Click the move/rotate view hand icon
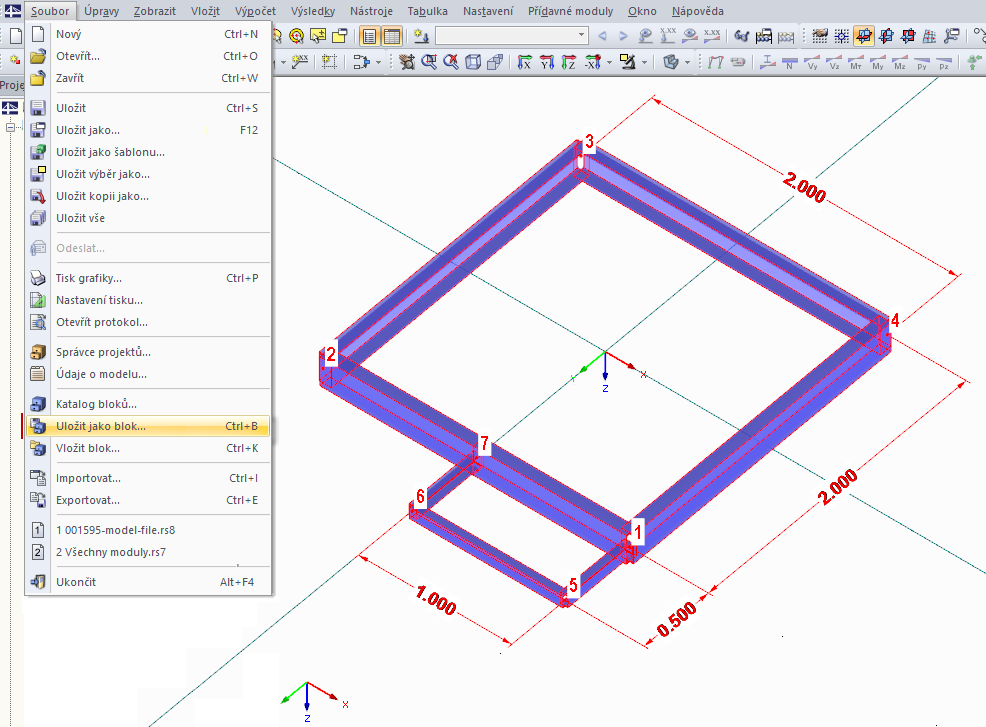 click(407, 62)
